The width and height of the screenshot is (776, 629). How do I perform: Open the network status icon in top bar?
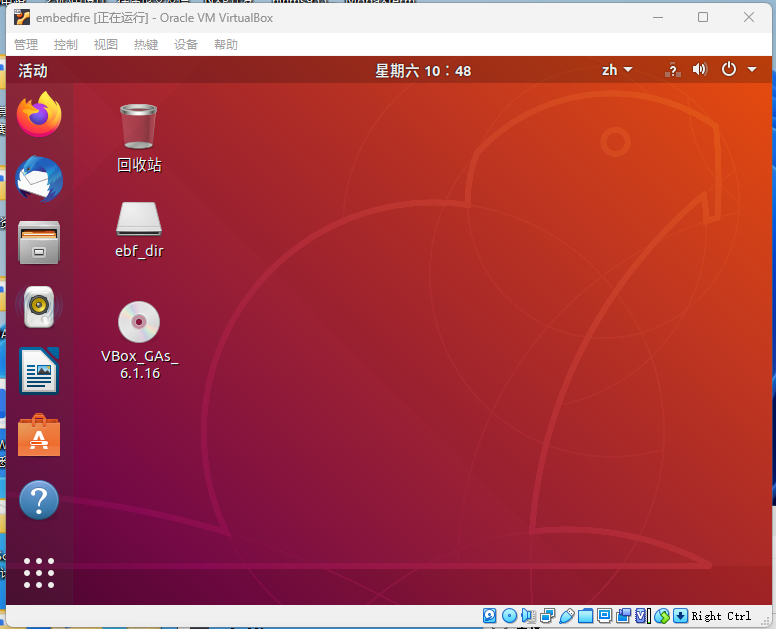[x=672, y=70]
